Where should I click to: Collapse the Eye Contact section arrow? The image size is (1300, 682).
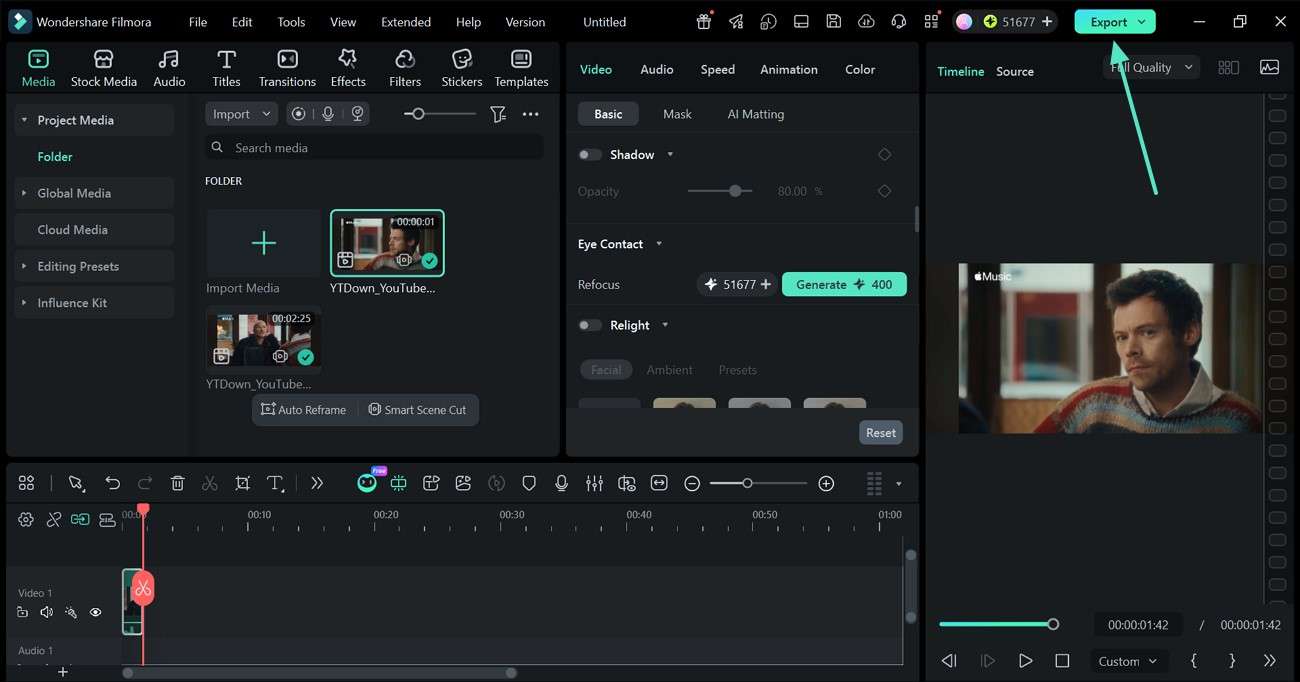click(659, 244)
